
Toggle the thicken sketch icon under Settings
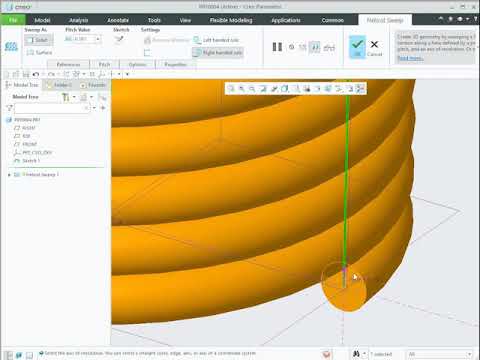pos(147,52)
